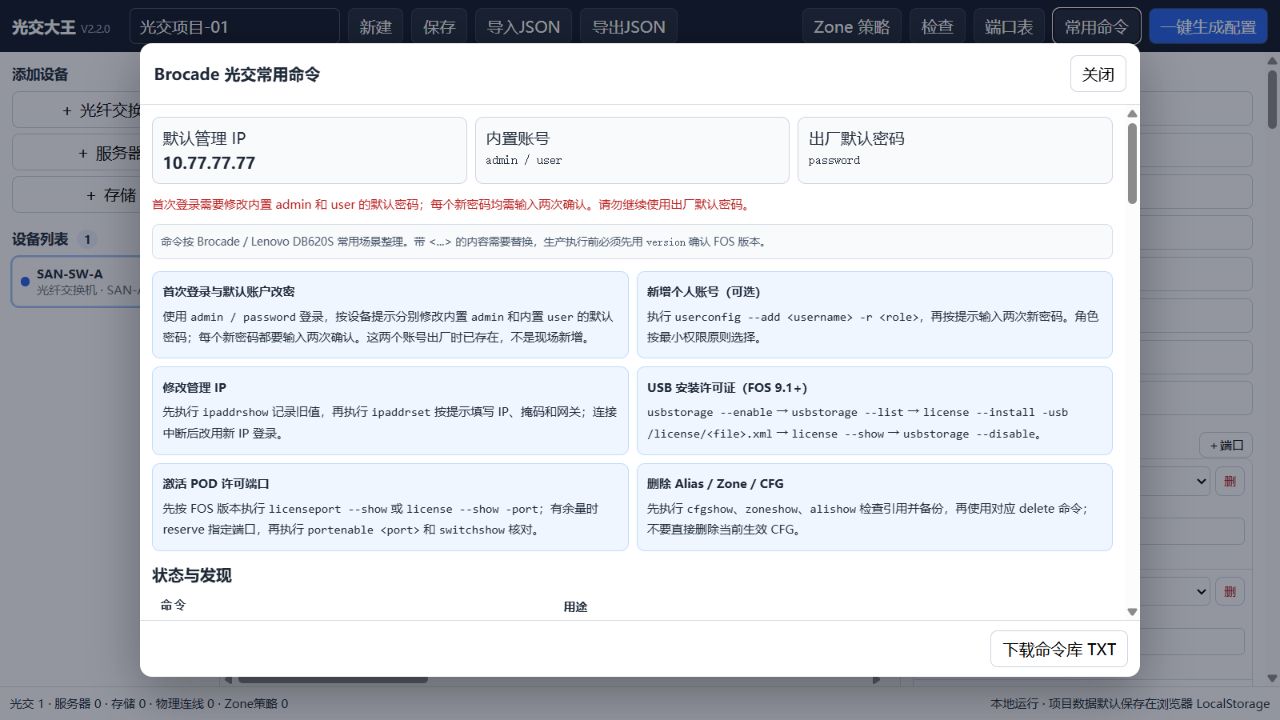Click the Brocade 光交常用命令 dialog title
1280x720 pixels.
(x=237, y=74)
